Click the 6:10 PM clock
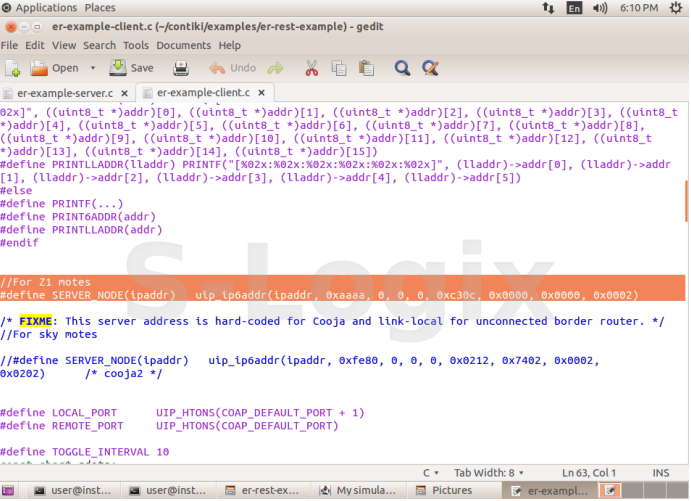Image resolution: width=691 pixels, height=501 pixels. pyautogui.click(x=639, y=7)
